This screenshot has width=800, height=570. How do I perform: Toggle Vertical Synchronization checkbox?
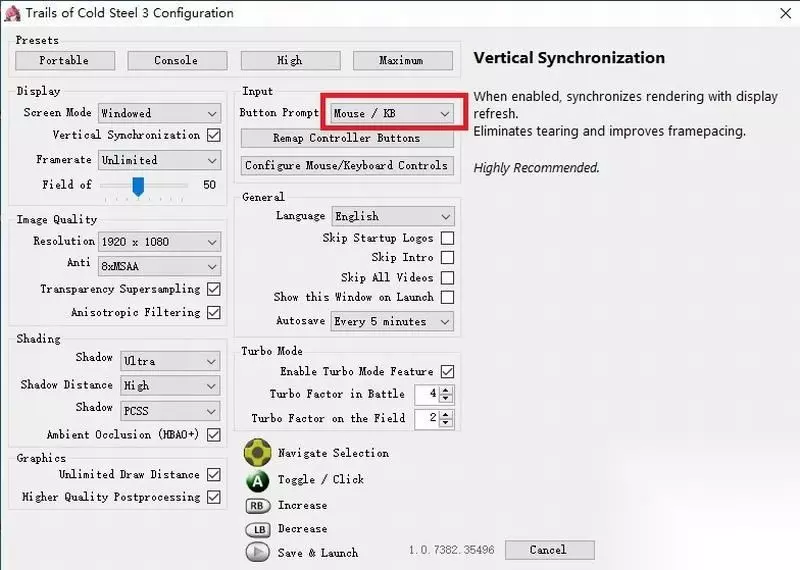pos(214,135)
